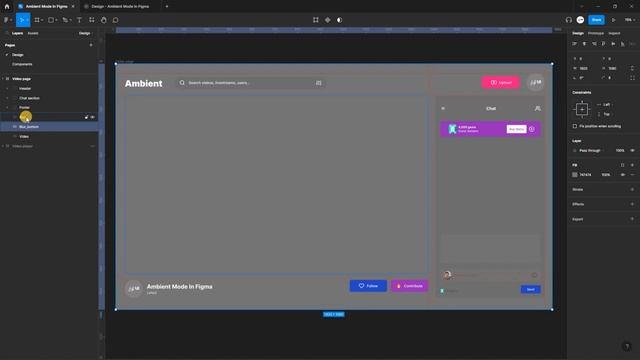The image size is (640, 360).
Task: Click the blue Follow button
Action: [x=368, y=286]
